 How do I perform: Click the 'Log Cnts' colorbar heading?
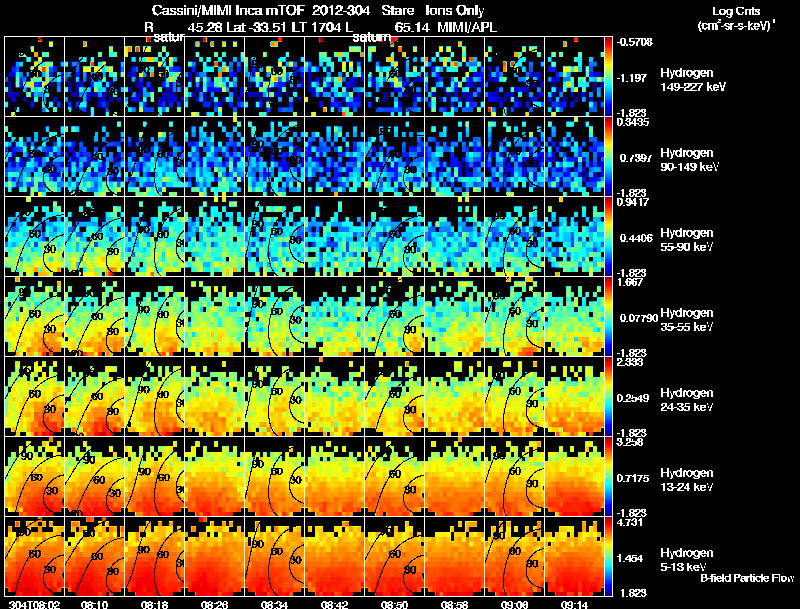pyautogui.click(x=736, y=11)
